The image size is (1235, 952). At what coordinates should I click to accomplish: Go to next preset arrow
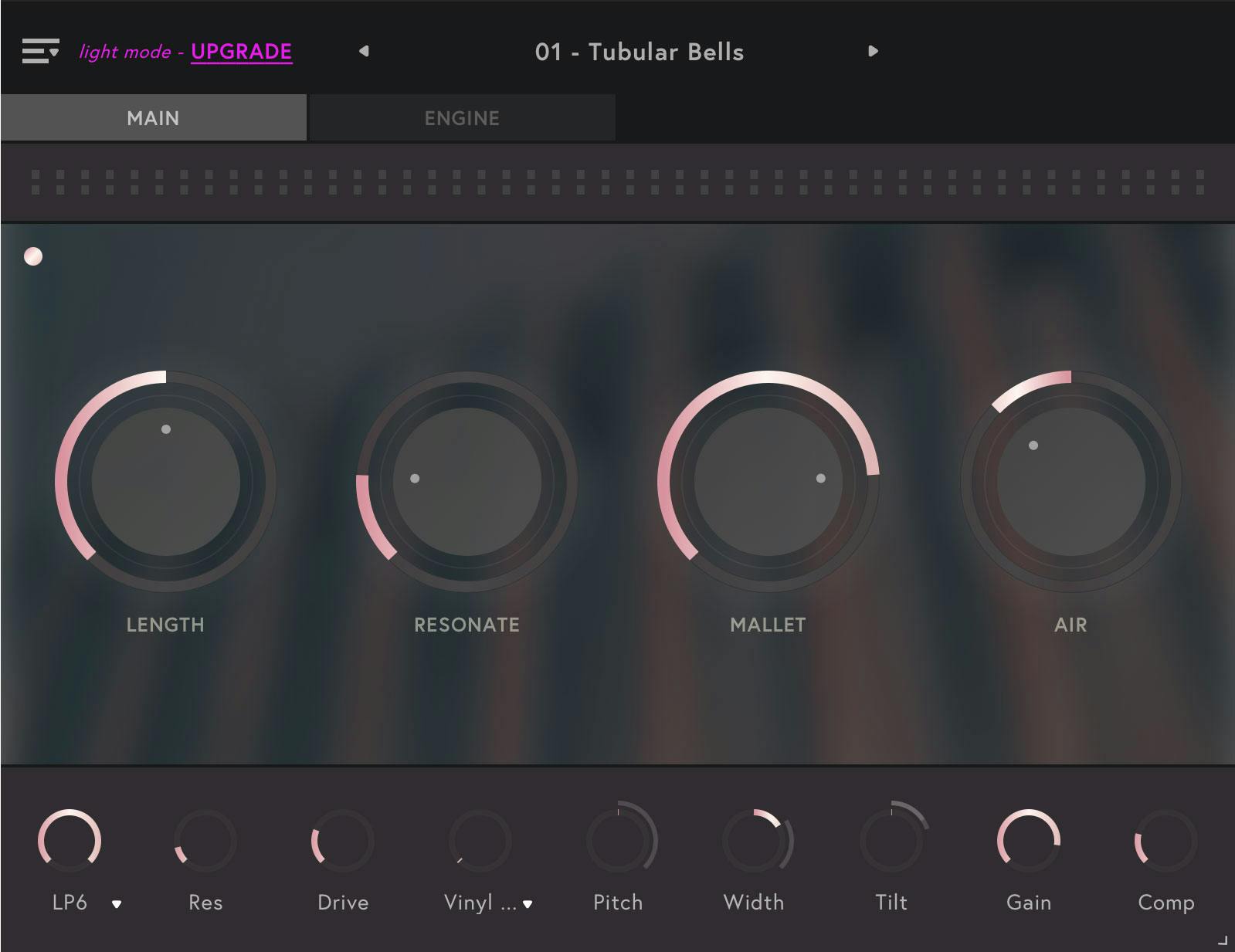pos(873,51)
